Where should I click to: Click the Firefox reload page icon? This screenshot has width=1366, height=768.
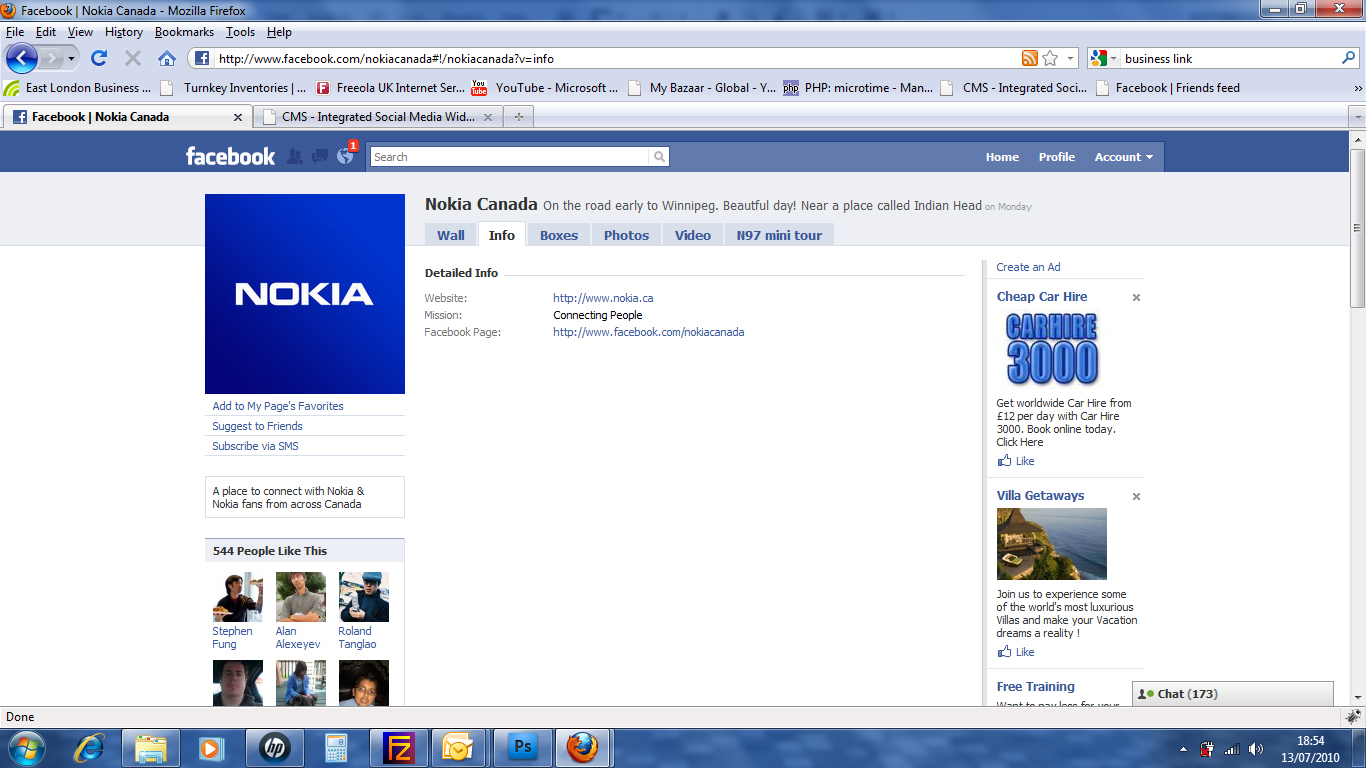[99, 58]
